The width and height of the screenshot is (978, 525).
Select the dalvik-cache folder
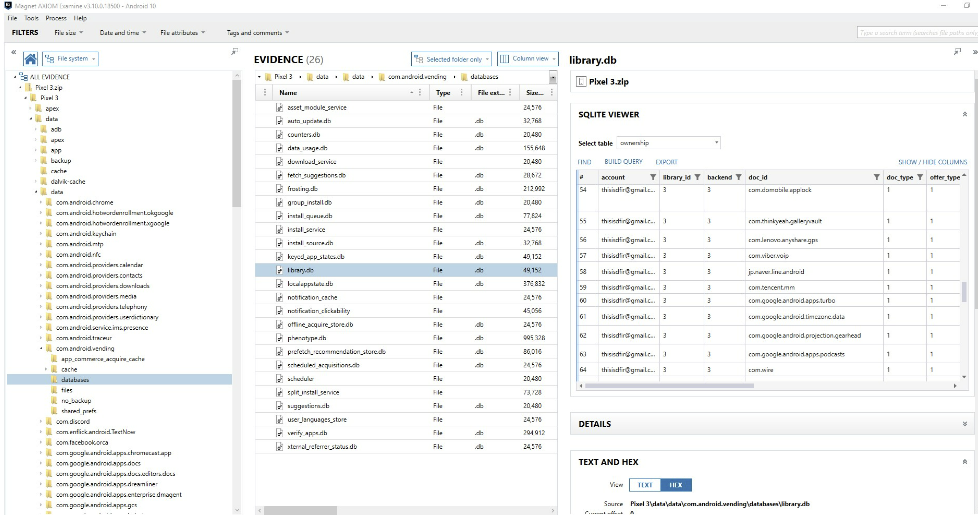point(68,181)
